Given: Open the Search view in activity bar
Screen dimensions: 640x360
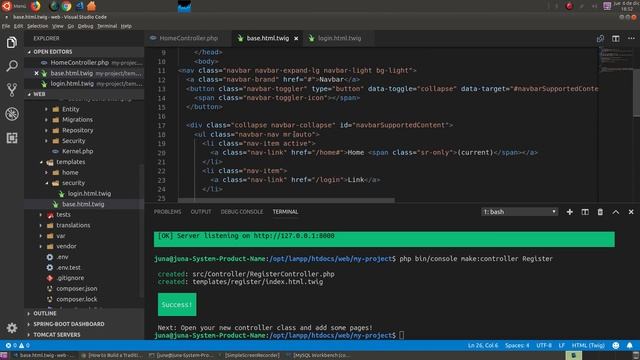Looking at the screenshot, I should click(x=12, y=66).
